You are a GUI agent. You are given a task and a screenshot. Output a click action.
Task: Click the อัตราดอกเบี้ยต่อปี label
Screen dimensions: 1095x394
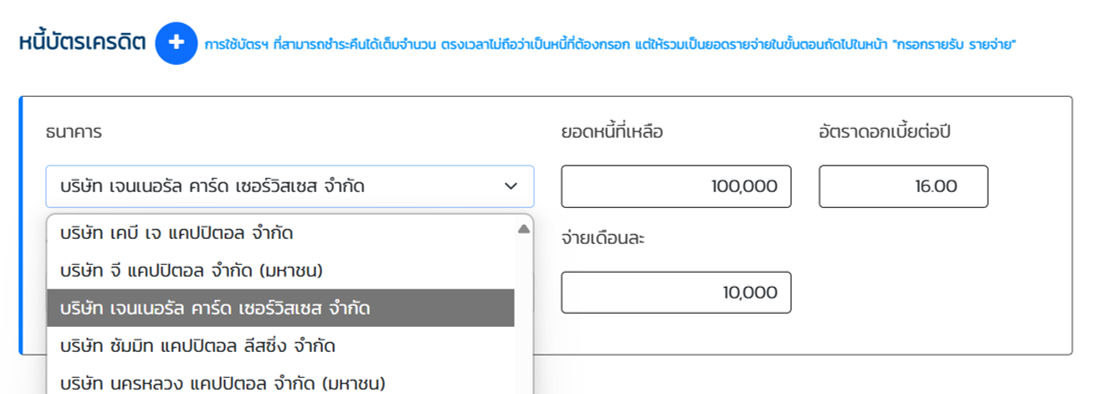click(885, 132)
